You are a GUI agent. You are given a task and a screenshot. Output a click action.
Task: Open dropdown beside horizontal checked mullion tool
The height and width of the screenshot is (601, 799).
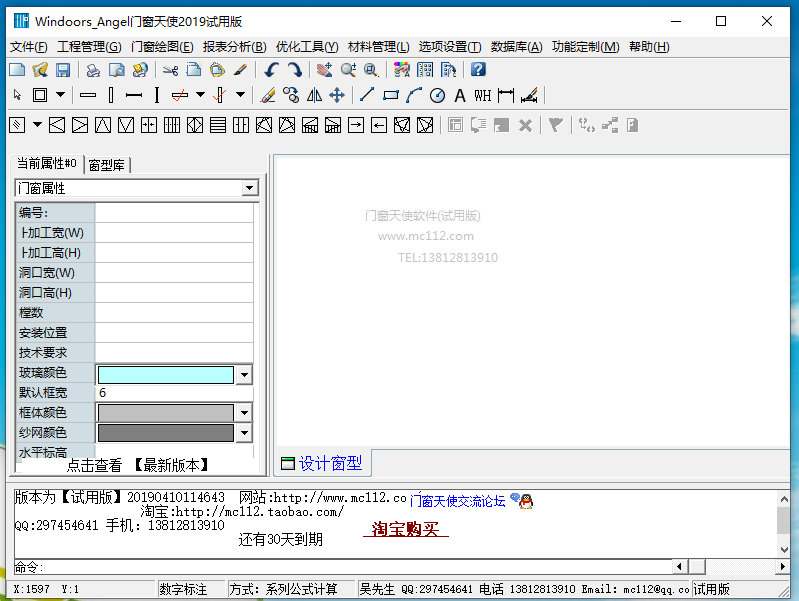pos(201,95)
